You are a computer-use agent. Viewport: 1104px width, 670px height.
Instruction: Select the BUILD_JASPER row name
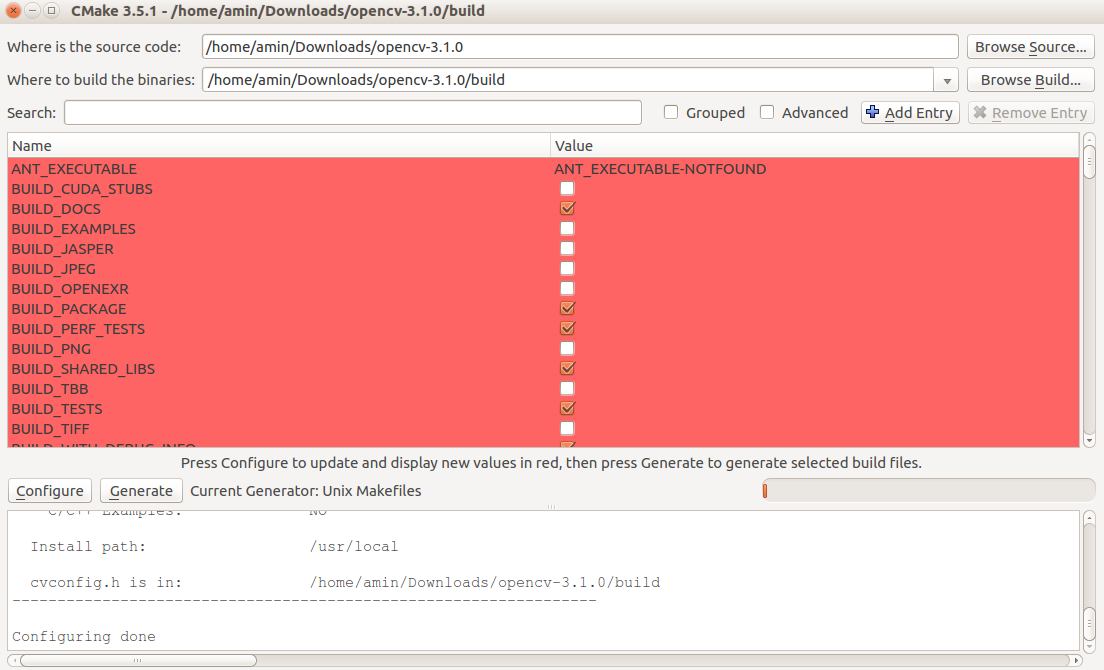(x=62, y=249)
